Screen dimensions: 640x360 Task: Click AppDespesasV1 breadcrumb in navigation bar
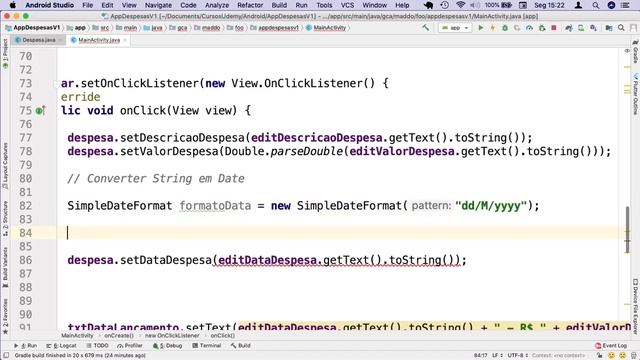click(33, 28)
